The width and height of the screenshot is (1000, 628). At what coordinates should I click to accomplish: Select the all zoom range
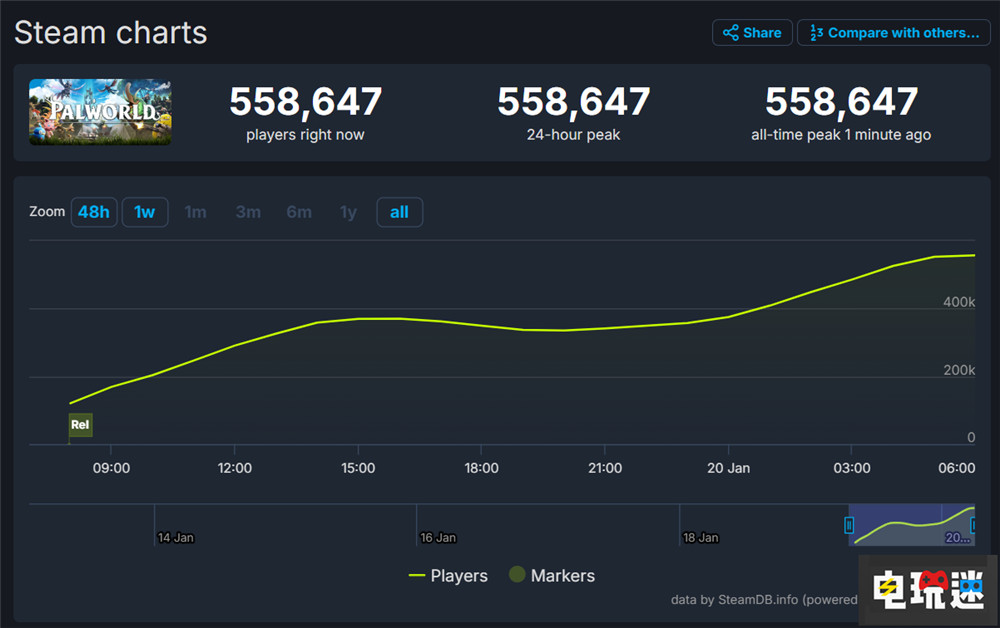click(x=399, y=212)
